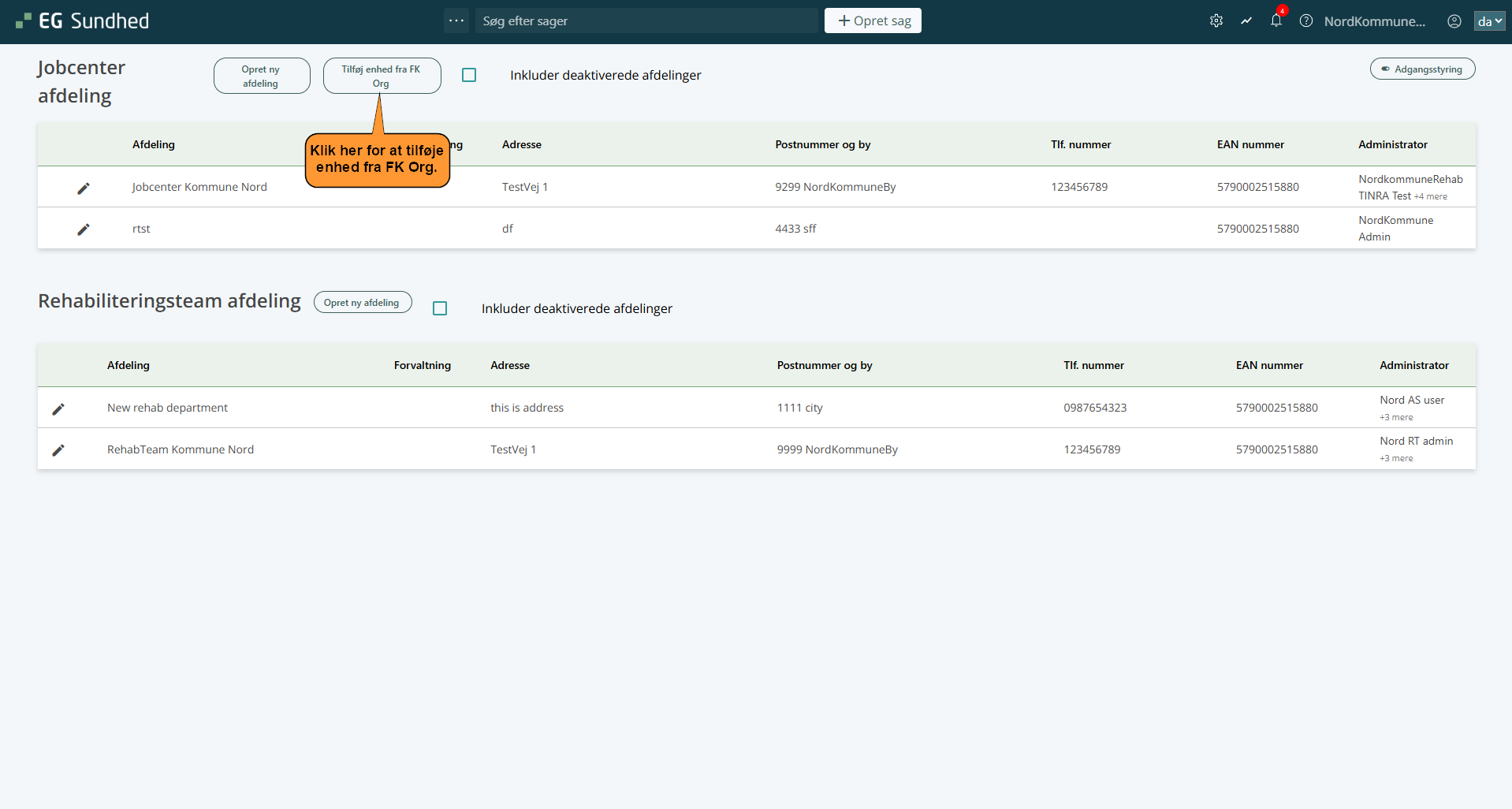This screenshot has height=809, width=1512.
Task: Edit the rtst department row
Action: [84, 229]
